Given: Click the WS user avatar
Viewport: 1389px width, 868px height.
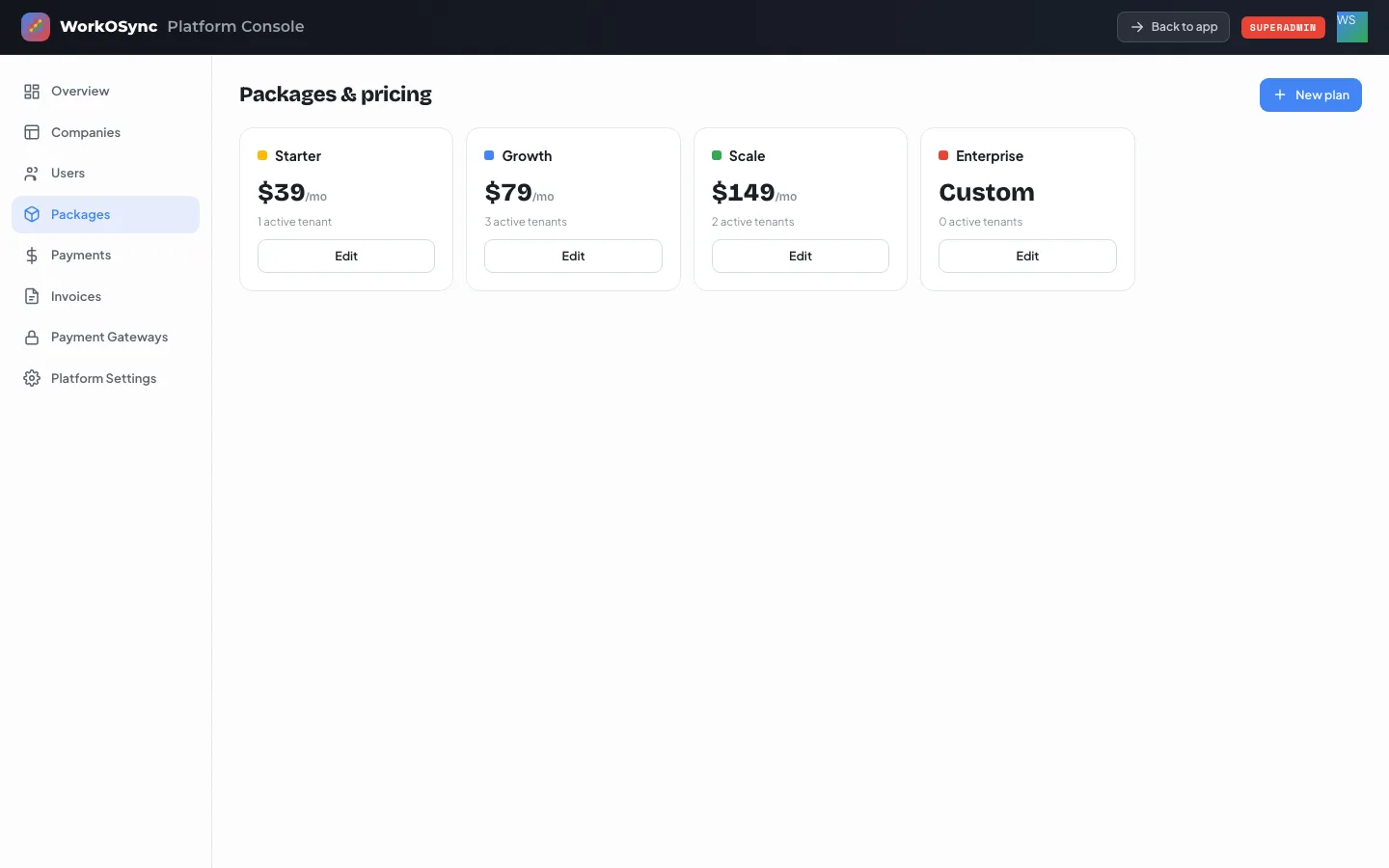Looking at the screenshot, I should 1352,27.
